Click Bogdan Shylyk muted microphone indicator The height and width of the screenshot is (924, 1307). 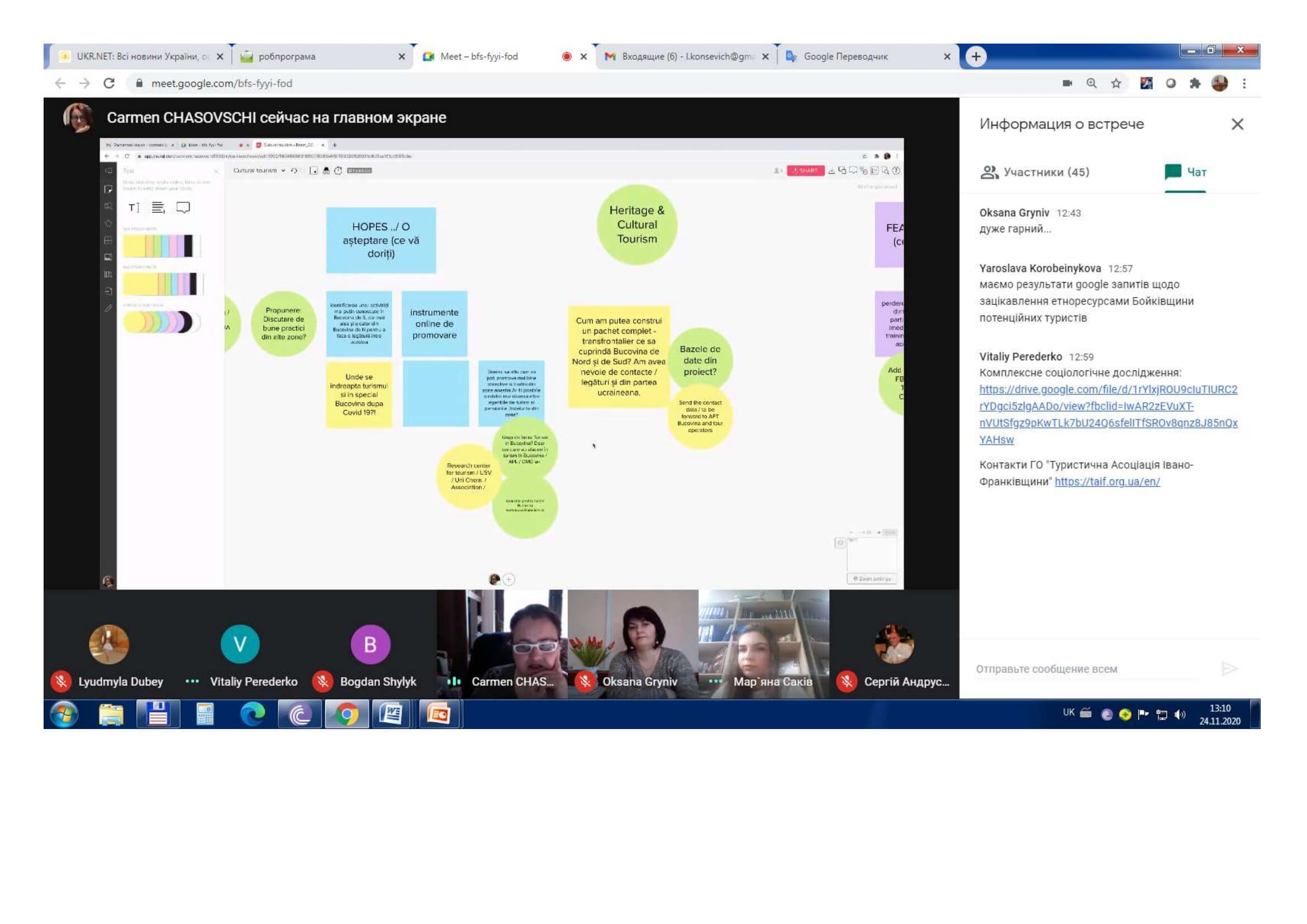click(x=323, y=682)
